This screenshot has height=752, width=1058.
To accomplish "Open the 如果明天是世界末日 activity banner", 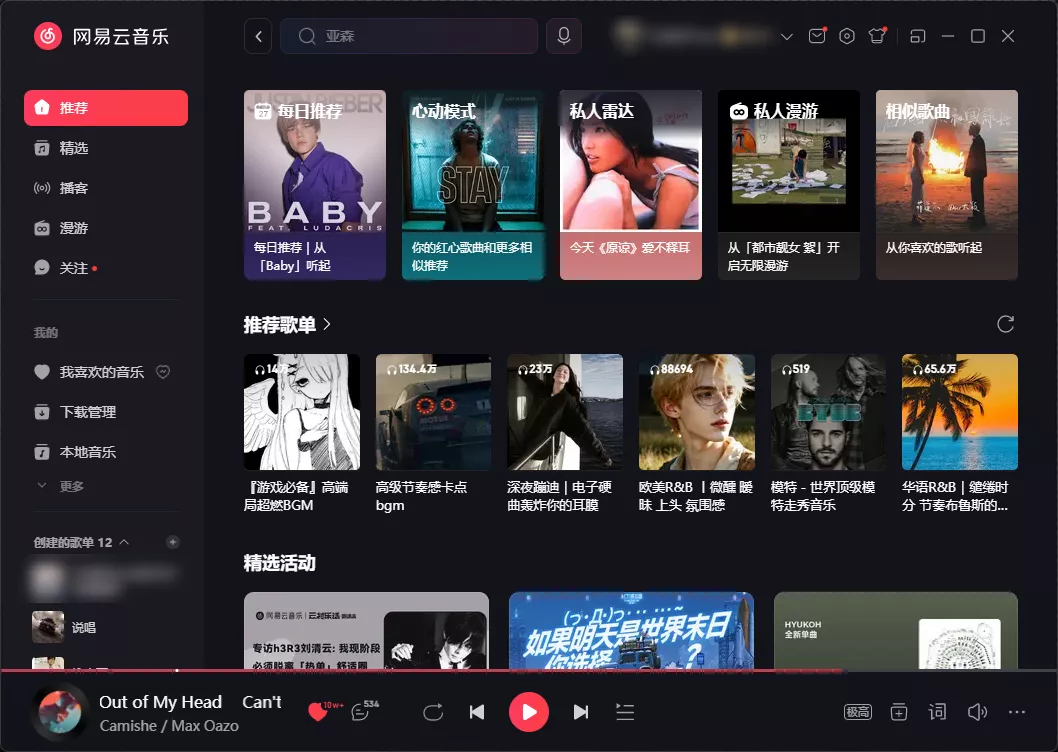I will click(631, 630).
